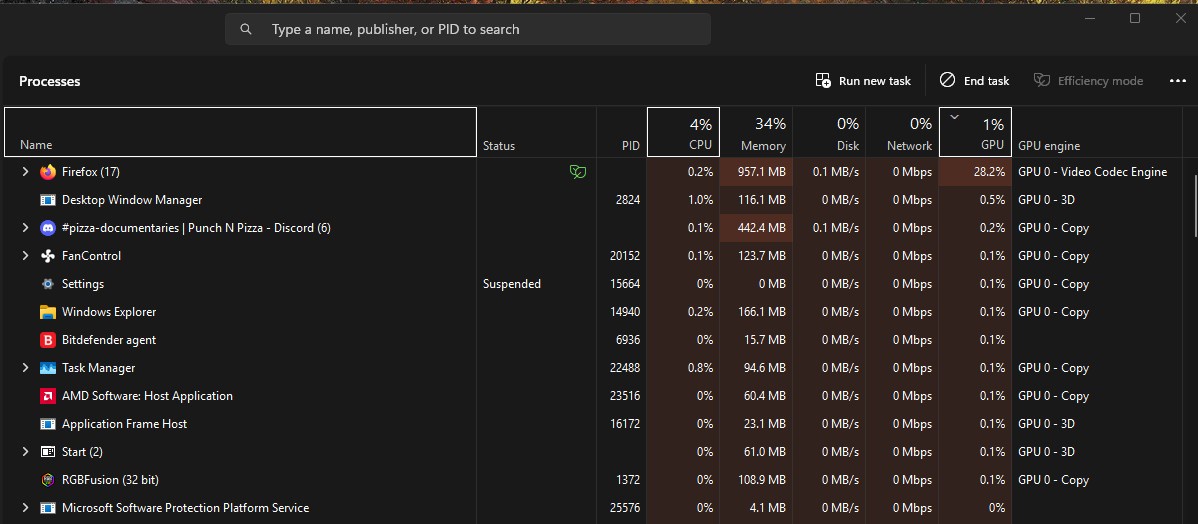This screenshot has height=524, width=1198.
Task: Sort by the Network column header
Action: click(902, 132)
